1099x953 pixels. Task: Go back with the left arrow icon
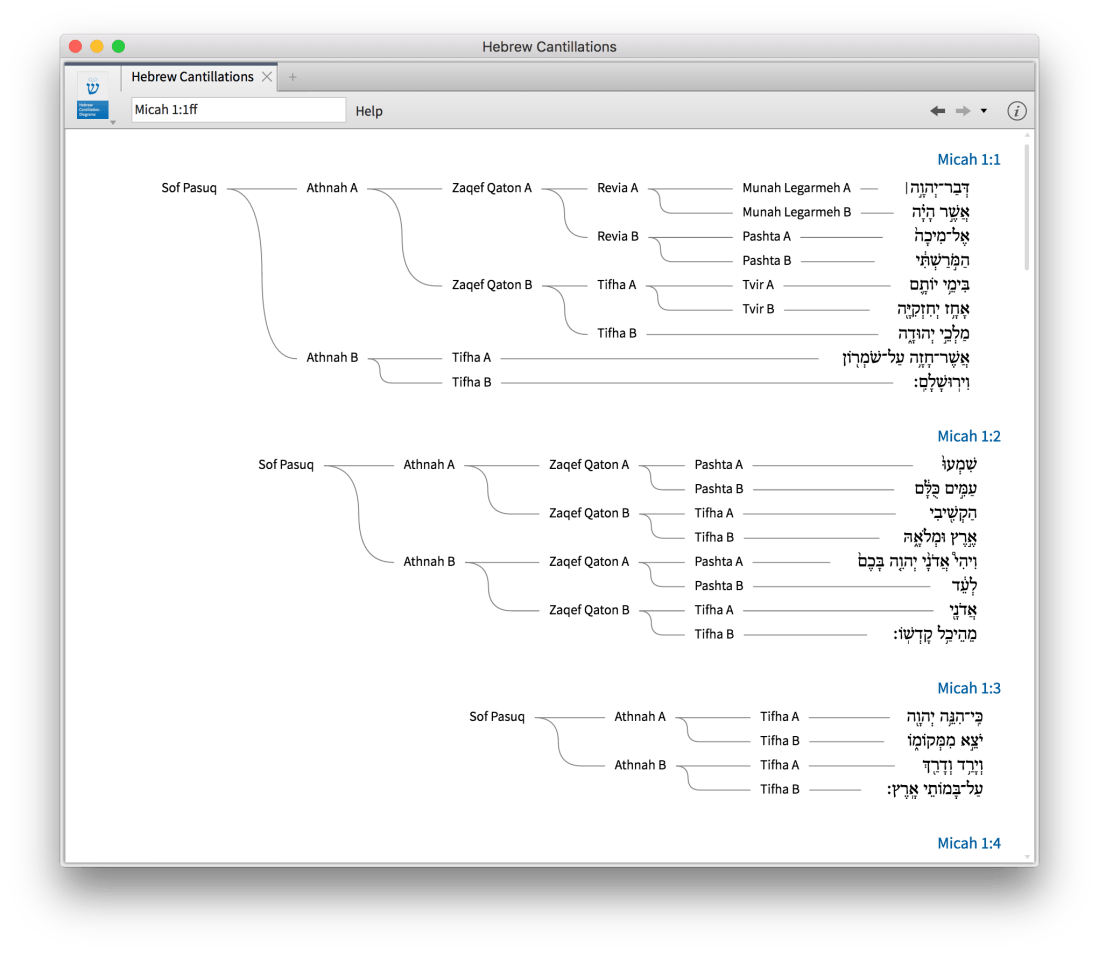point(937,111)
